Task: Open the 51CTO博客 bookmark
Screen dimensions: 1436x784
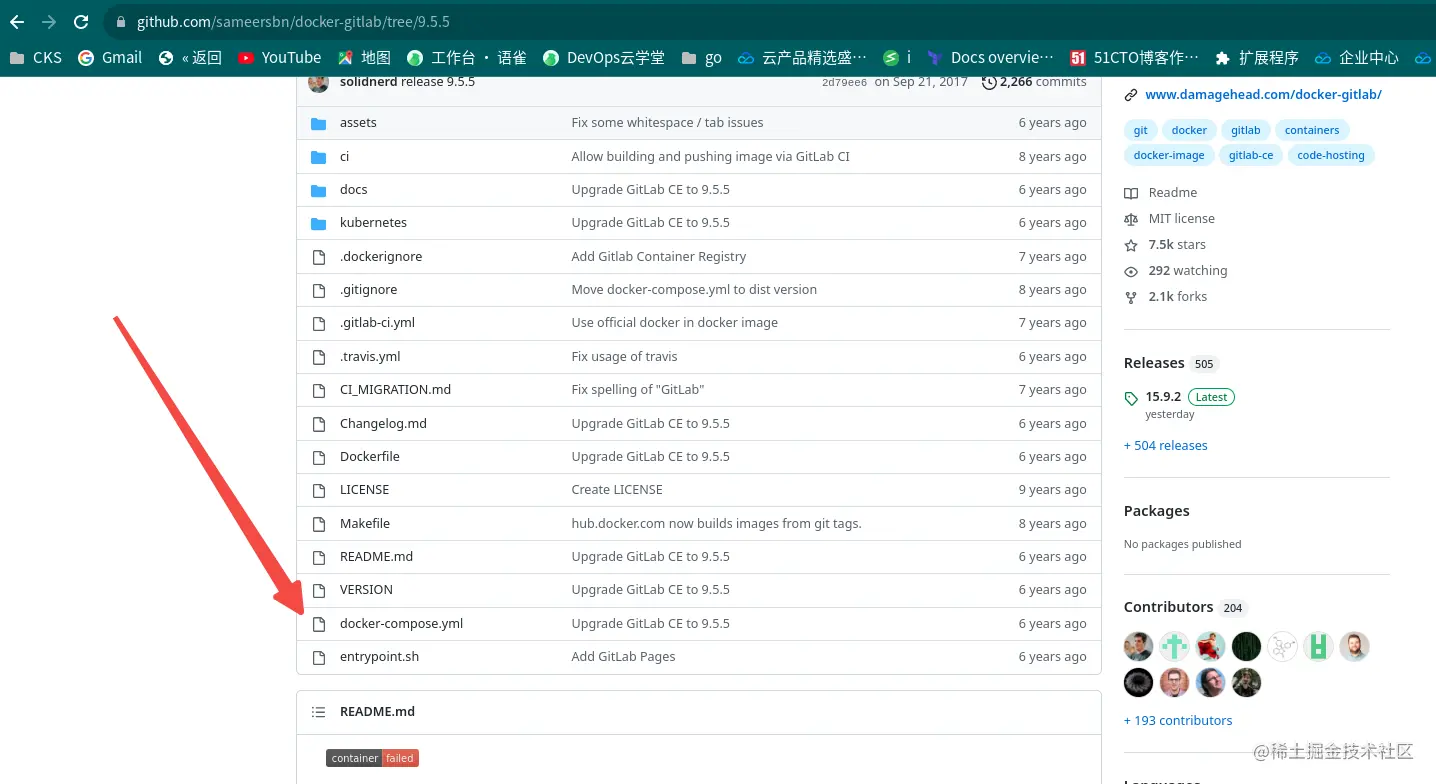Action: point(1134,58)
